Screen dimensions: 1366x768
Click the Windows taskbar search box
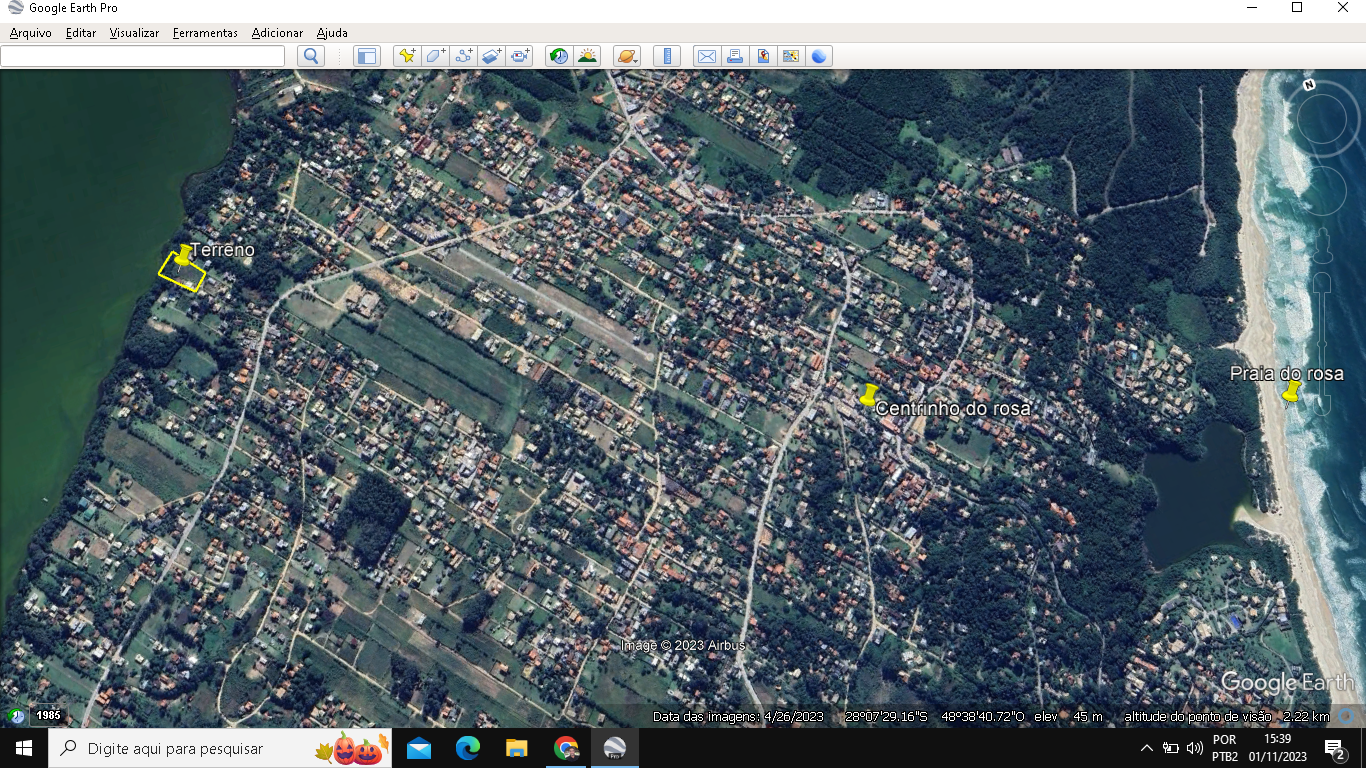[x=220, y=748]
